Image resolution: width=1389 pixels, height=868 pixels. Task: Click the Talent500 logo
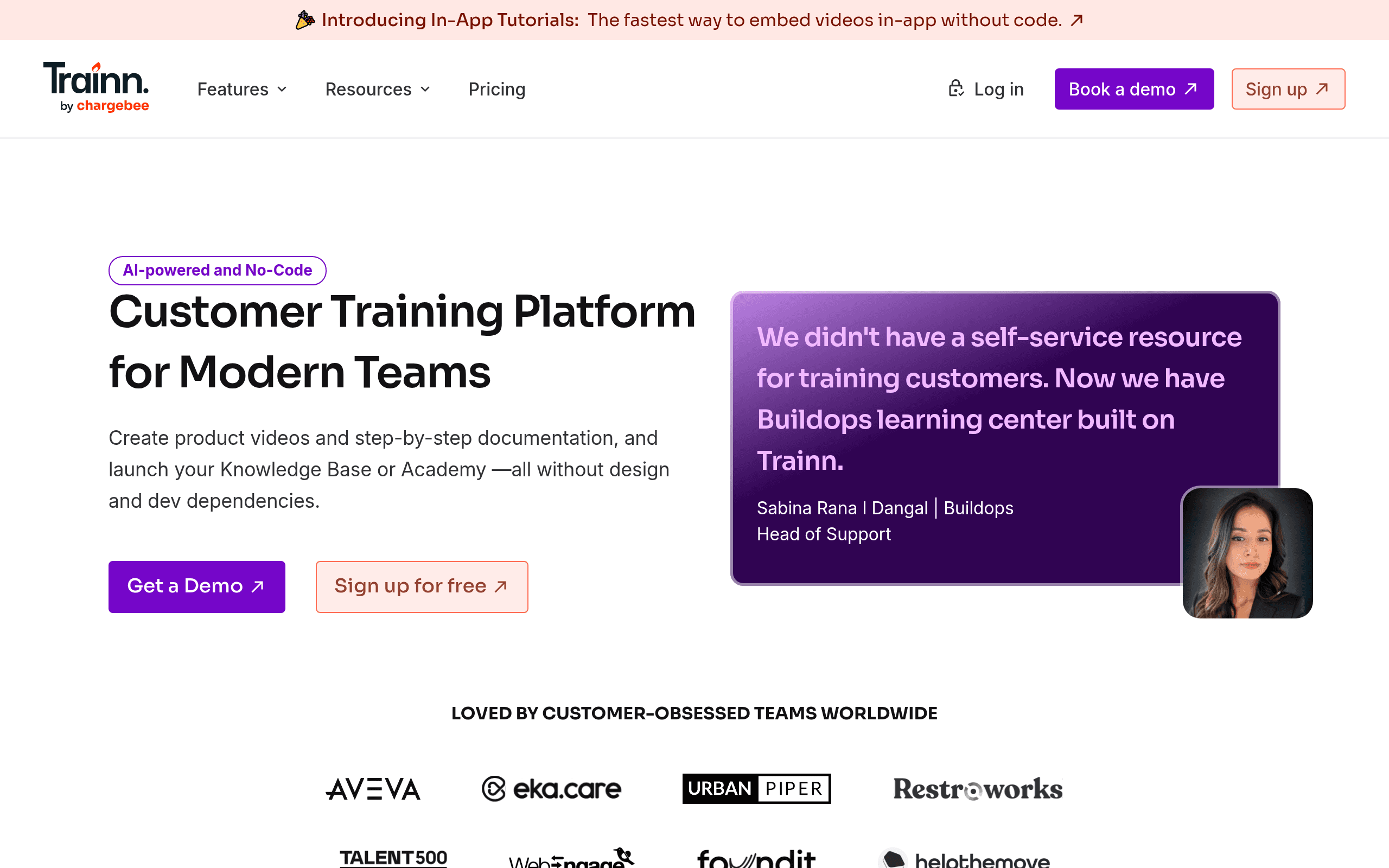(393, 858)
